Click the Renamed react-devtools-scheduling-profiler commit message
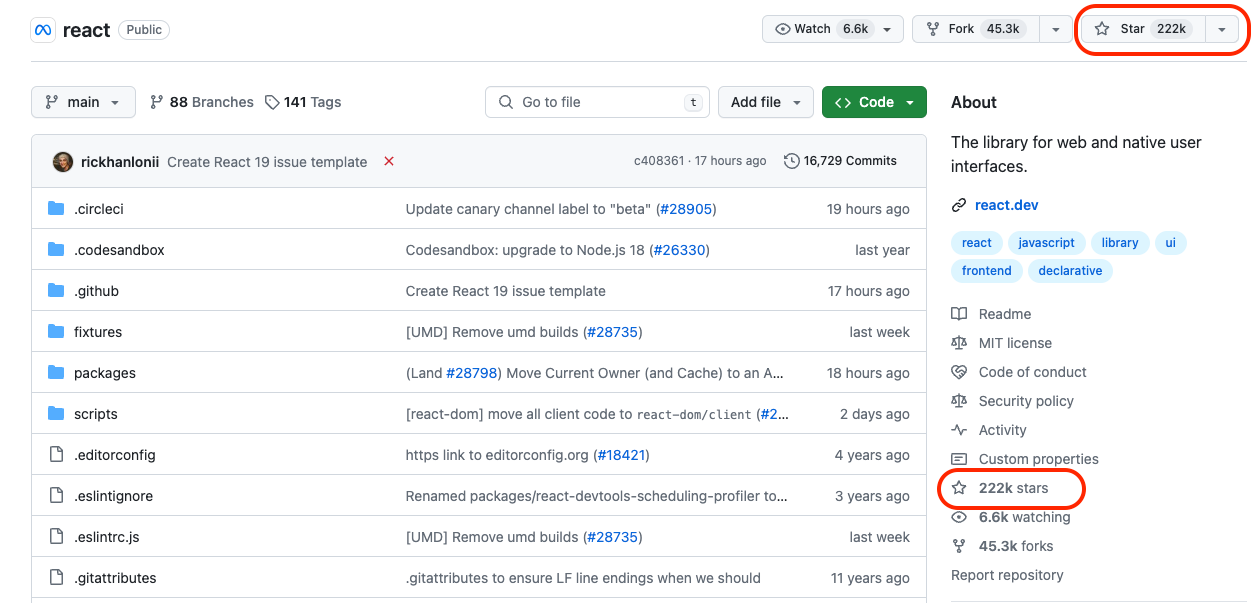Screen dimensions: 1259x603 pyautogui.click(x=596, y=496)
